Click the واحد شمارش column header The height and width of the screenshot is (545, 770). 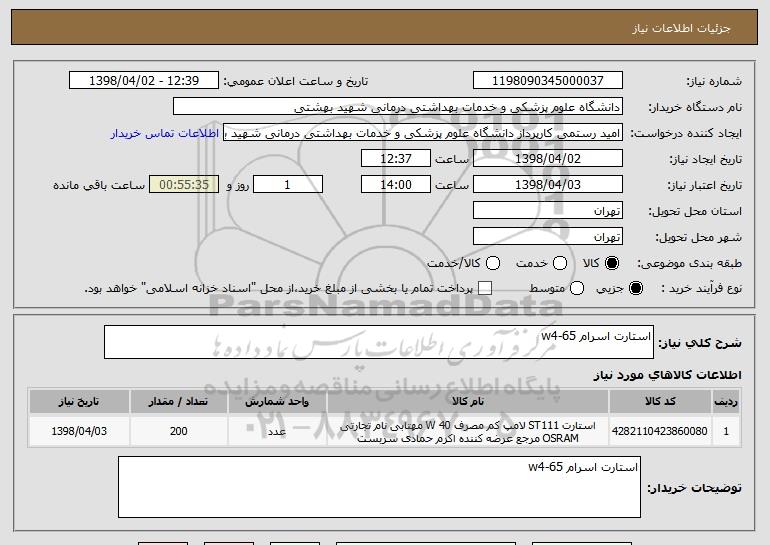point(277,402)
